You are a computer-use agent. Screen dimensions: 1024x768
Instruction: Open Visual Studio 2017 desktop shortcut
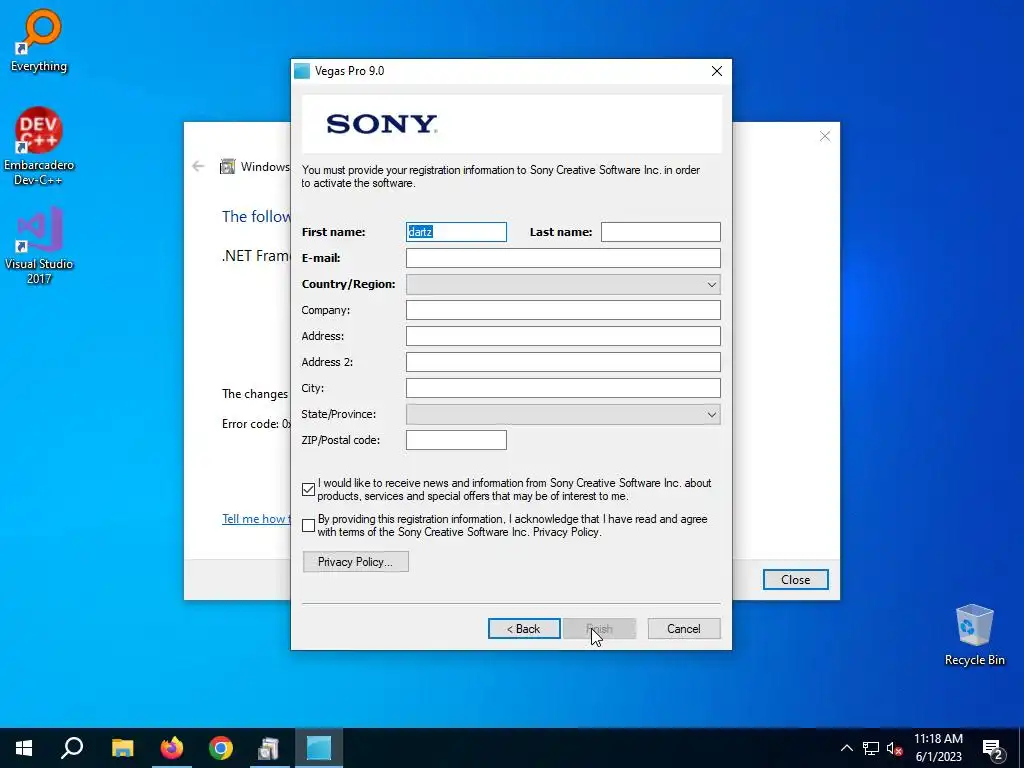point(39,246)
